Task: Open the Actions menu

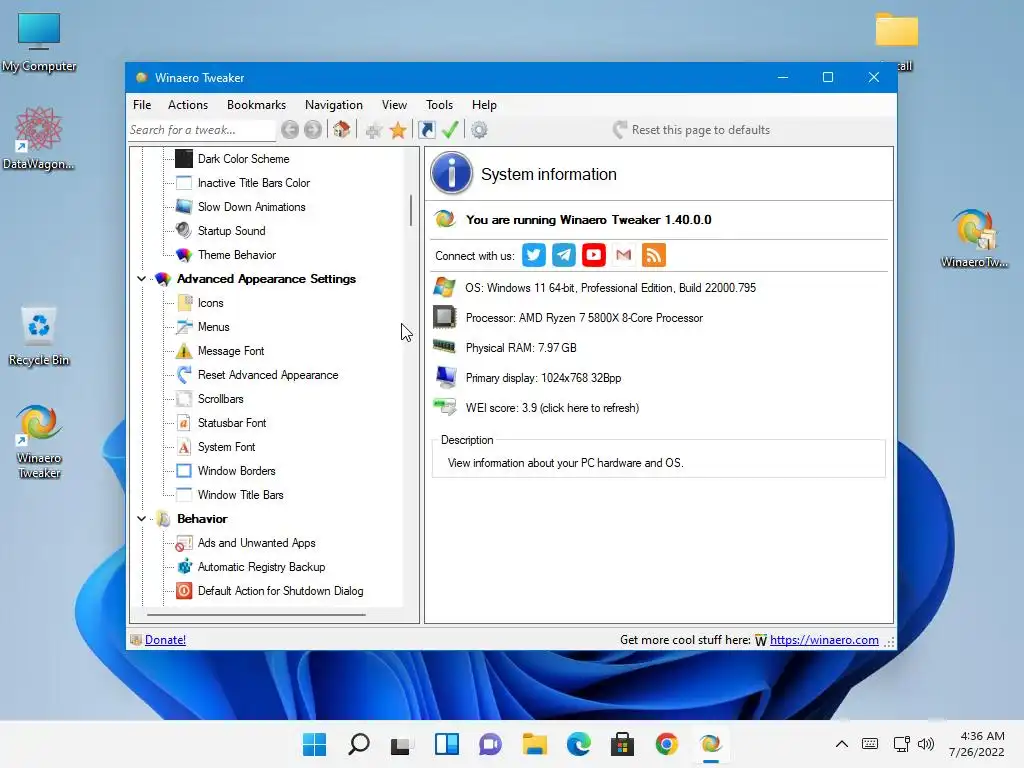Action: 188,104
